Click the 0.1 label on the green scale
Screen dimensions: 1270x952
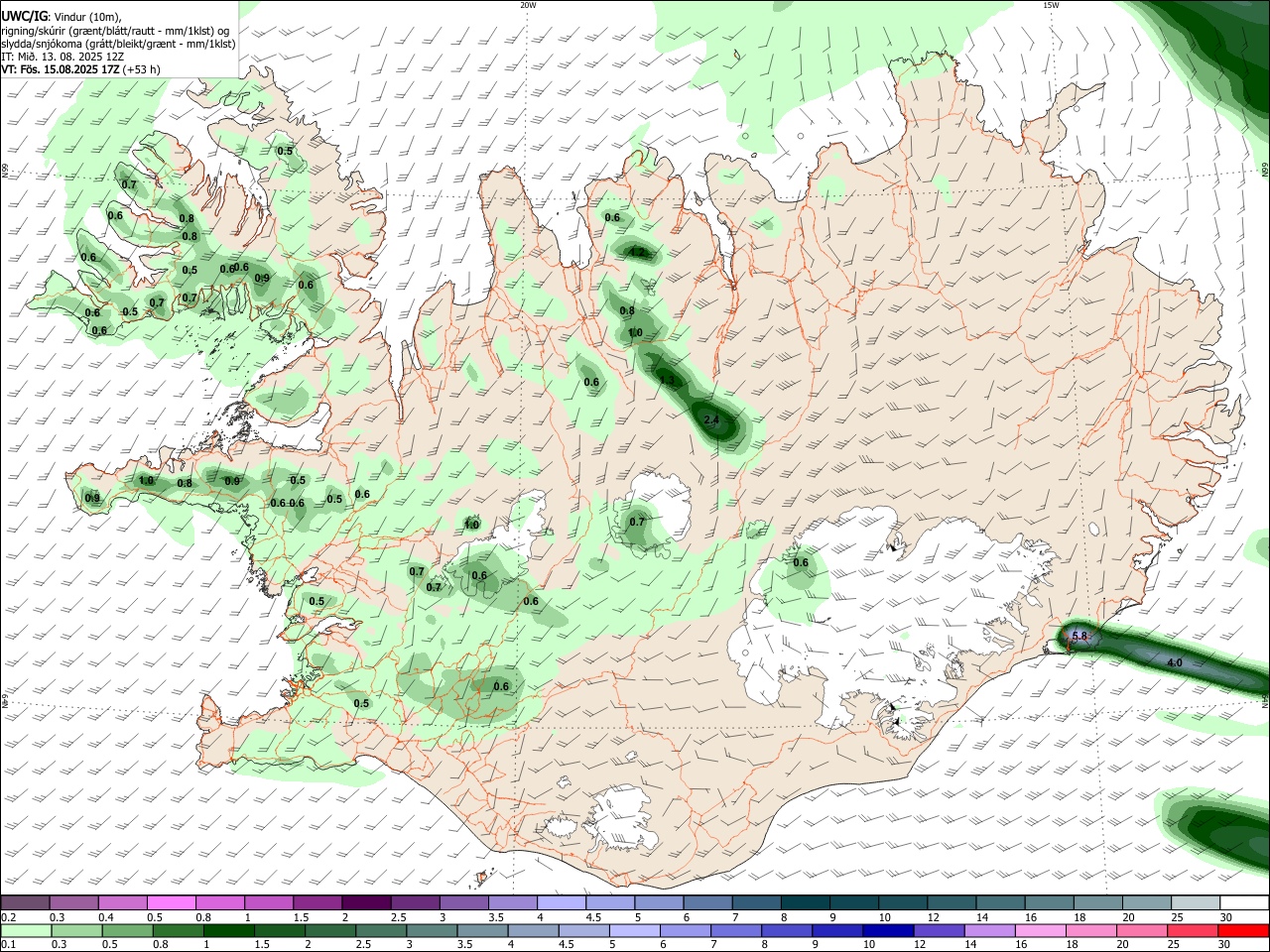(x=8, y=945)
